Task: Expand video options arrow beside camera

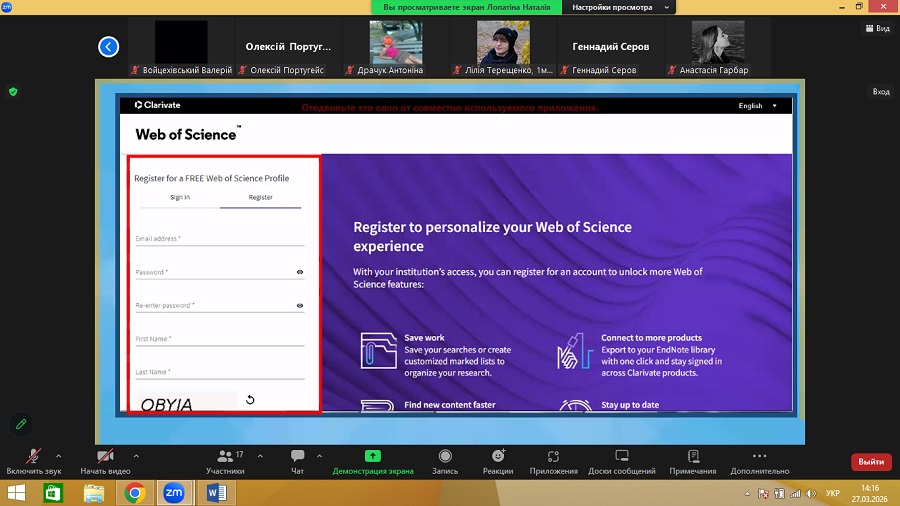Action: (136, 455)
